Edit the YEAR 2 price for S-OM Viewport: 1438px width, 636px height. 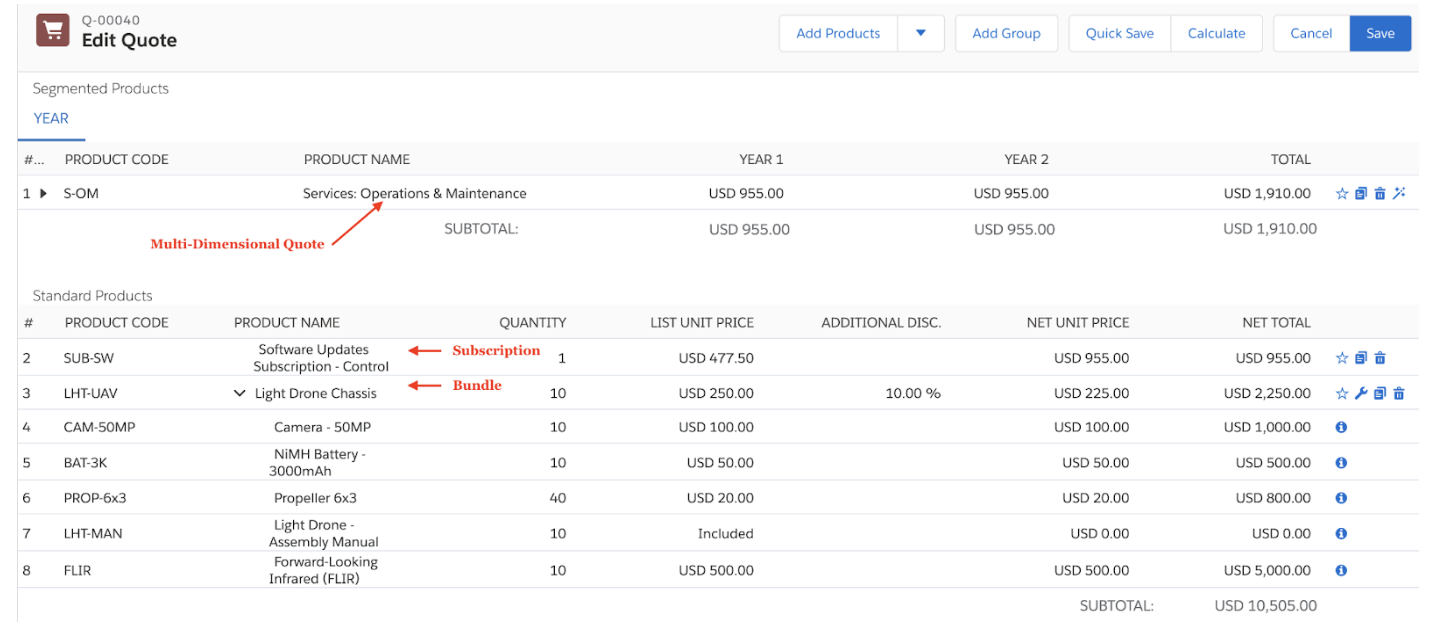pos(1011,194)
